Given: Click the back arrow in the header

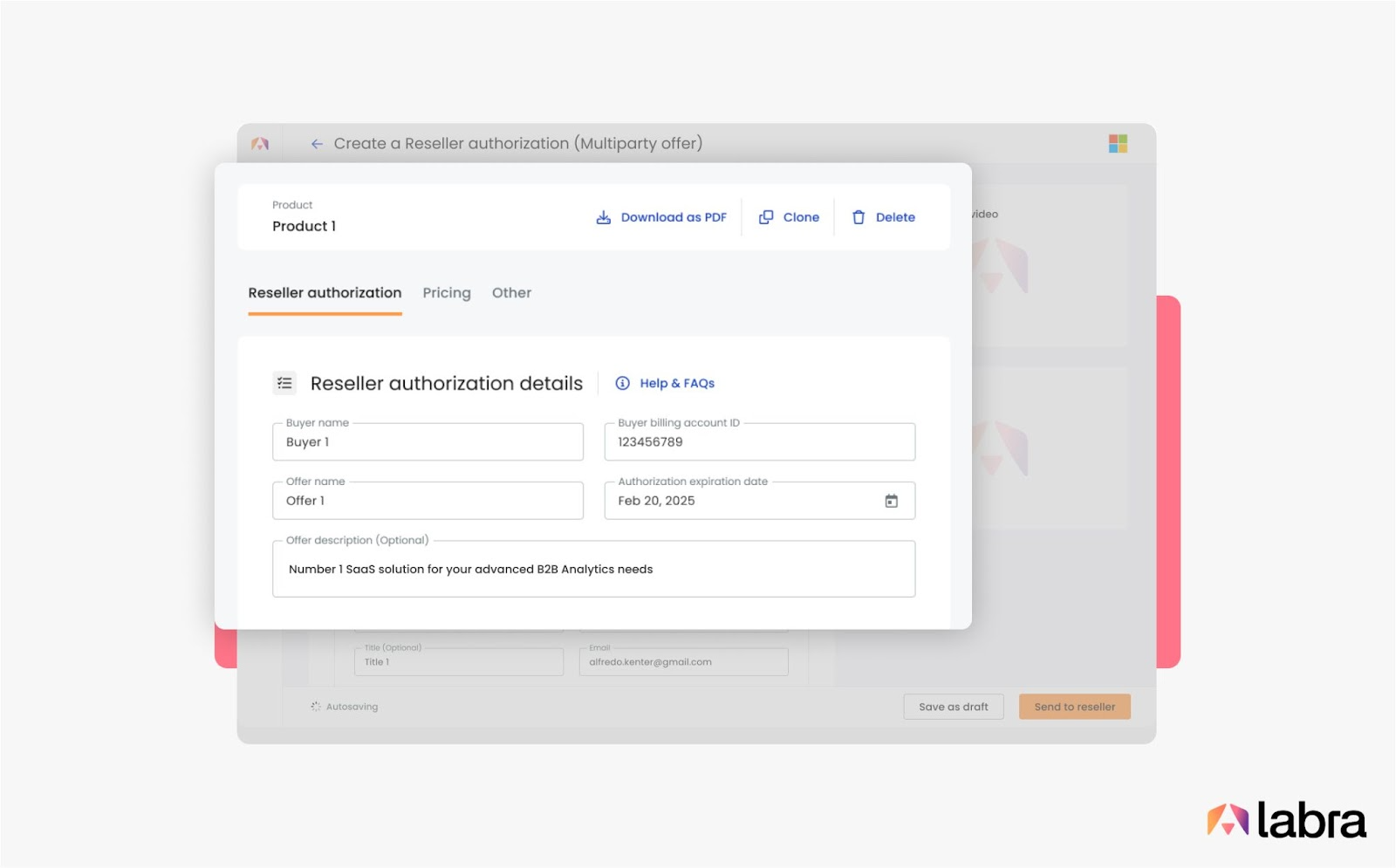Looking at the screenshot, I should (x=317, y=144).
